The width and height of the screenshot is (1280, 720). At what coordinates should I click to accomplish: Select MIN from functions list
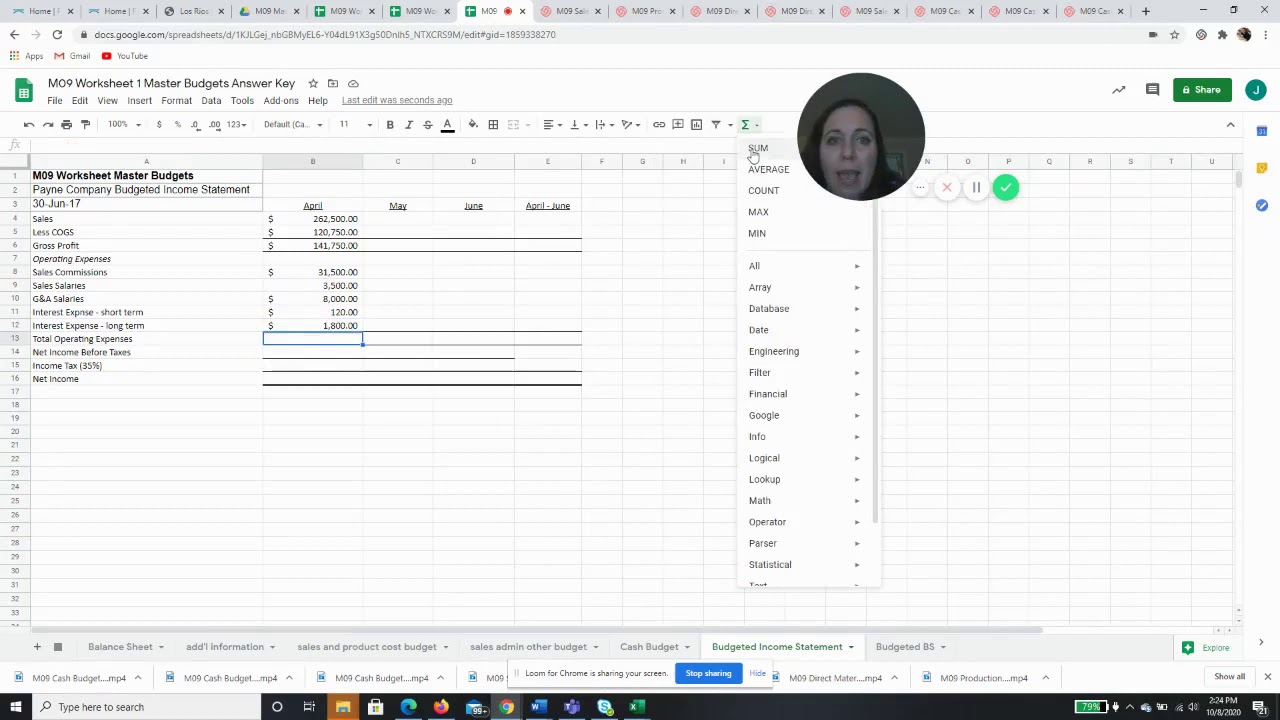pyautogui.click(x=804, y=233)
